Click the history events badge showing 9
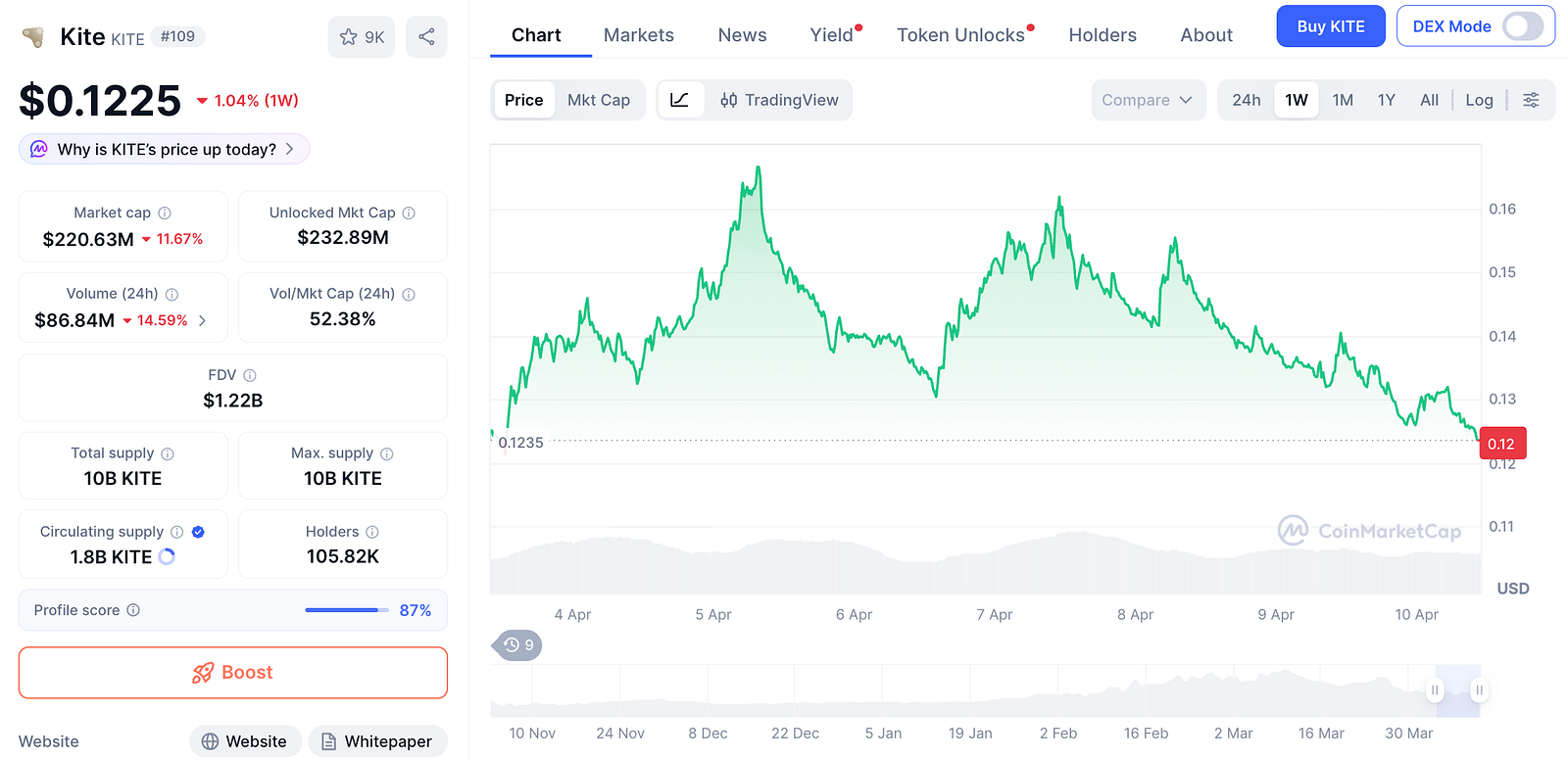 [x=516, y=644]
